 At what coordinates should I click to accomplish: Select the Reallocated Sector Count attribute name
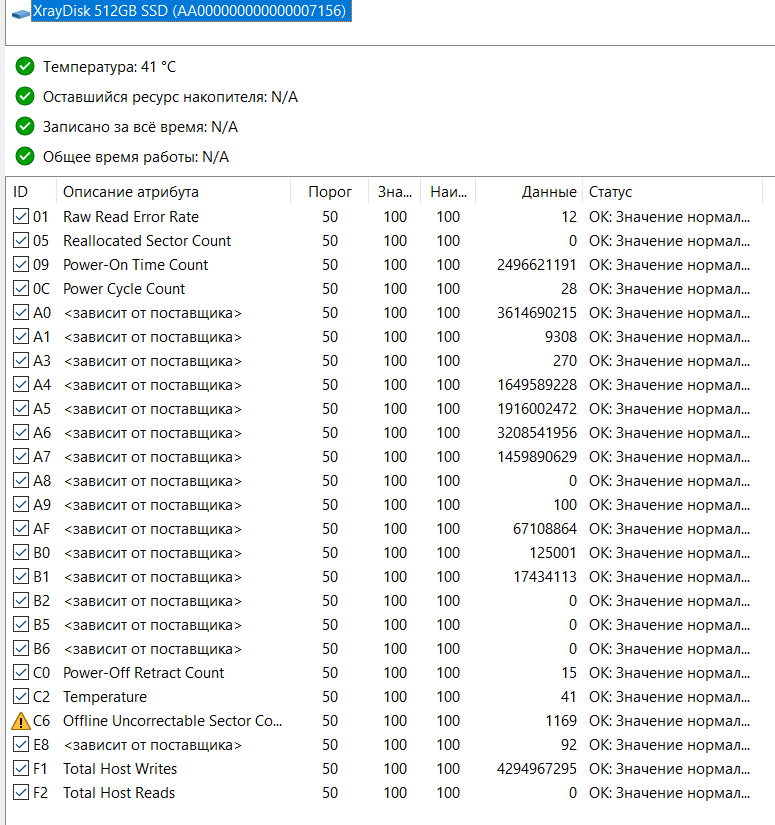tap(147, 241)
